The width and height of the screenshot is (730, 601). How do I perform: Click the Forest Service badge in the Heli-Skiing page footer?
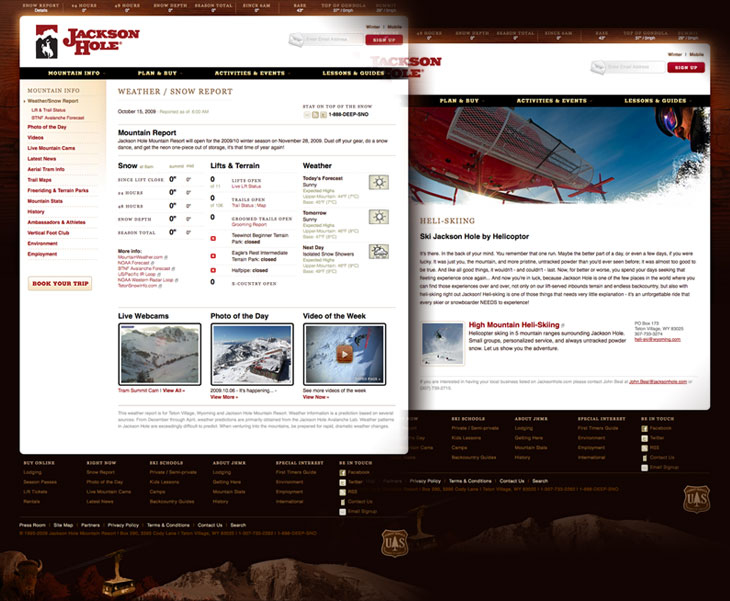tap(696, 499)
